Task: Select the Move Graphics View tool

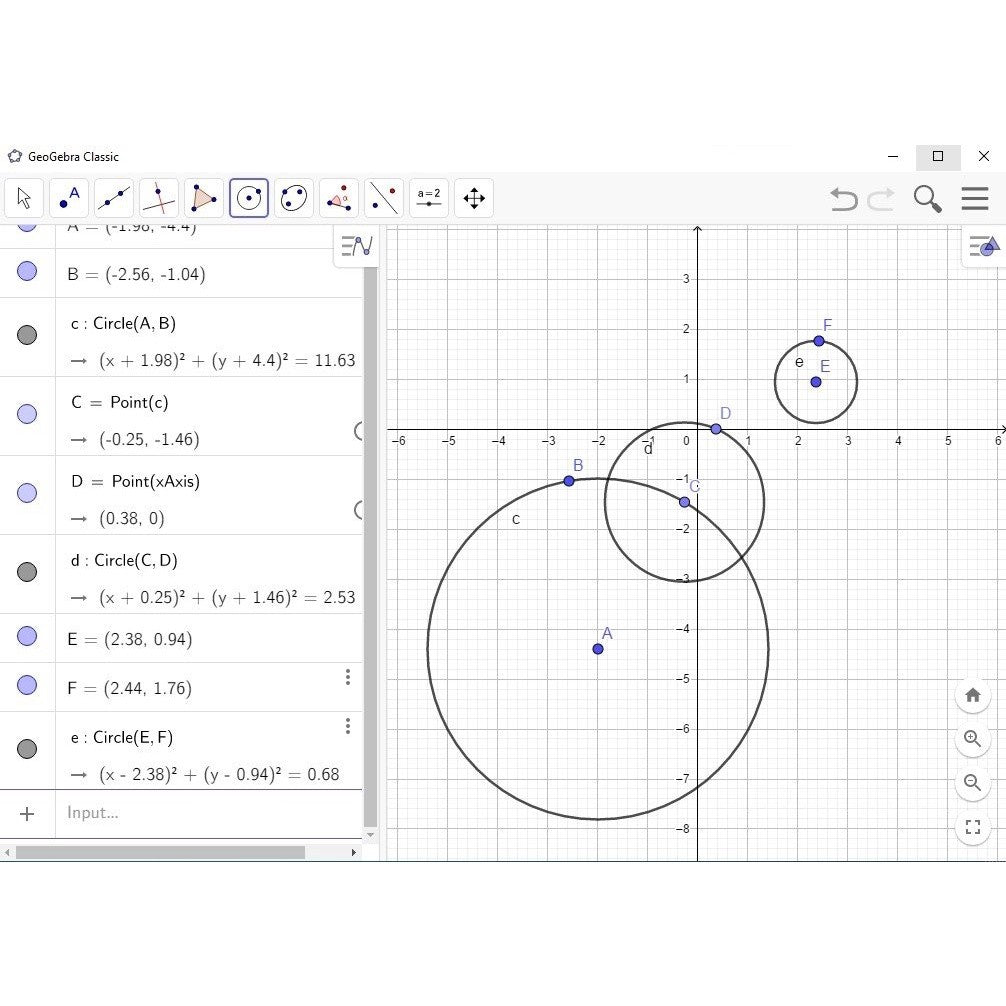Action: (473, 198)
